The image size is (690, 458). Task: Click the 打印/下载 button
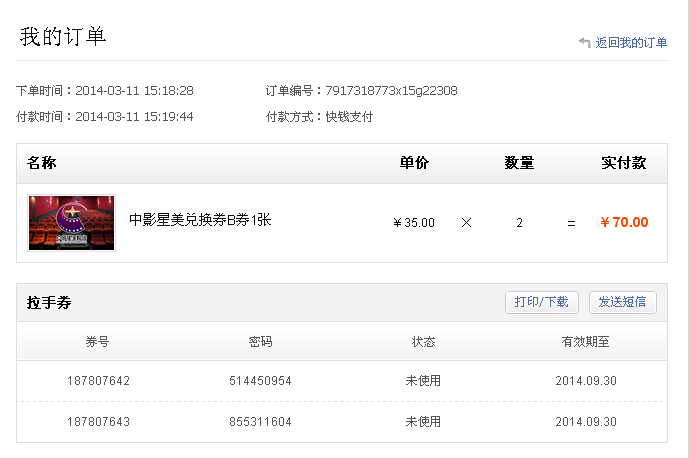click(x=541, y=301)
